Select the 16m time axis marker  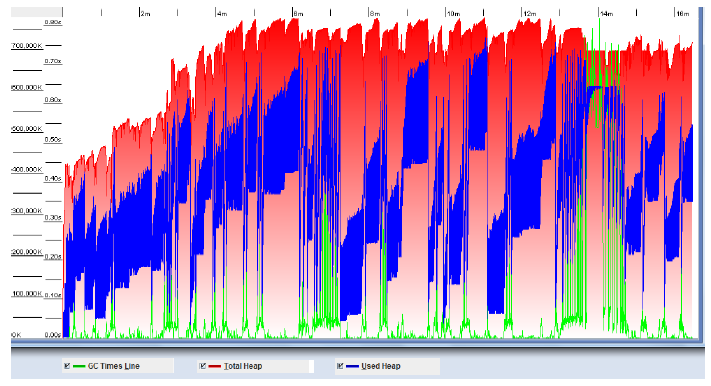(683, 14)
